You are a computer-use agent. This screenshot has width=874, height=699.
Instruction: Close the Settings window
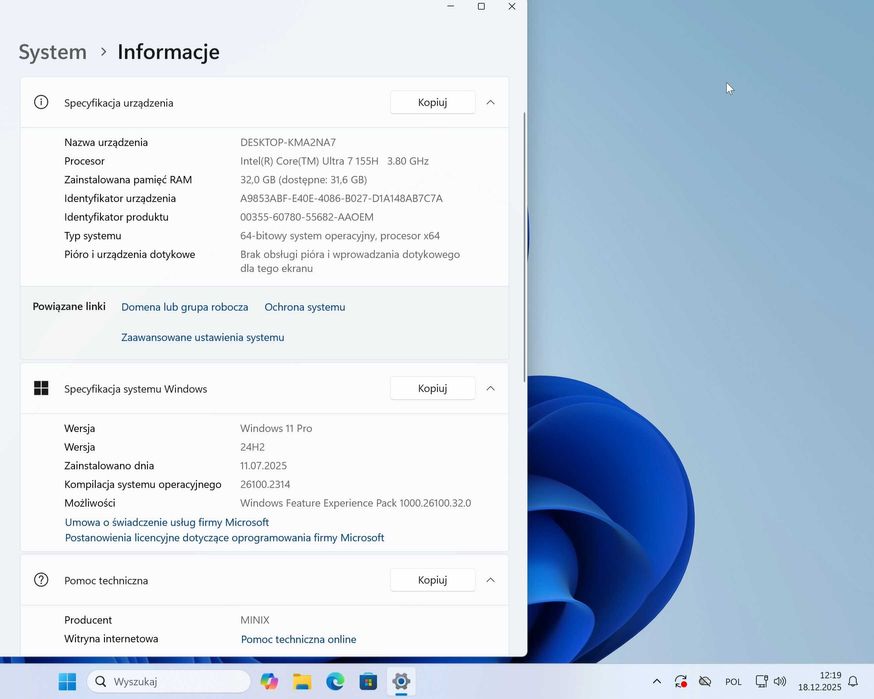pos(512,6)
